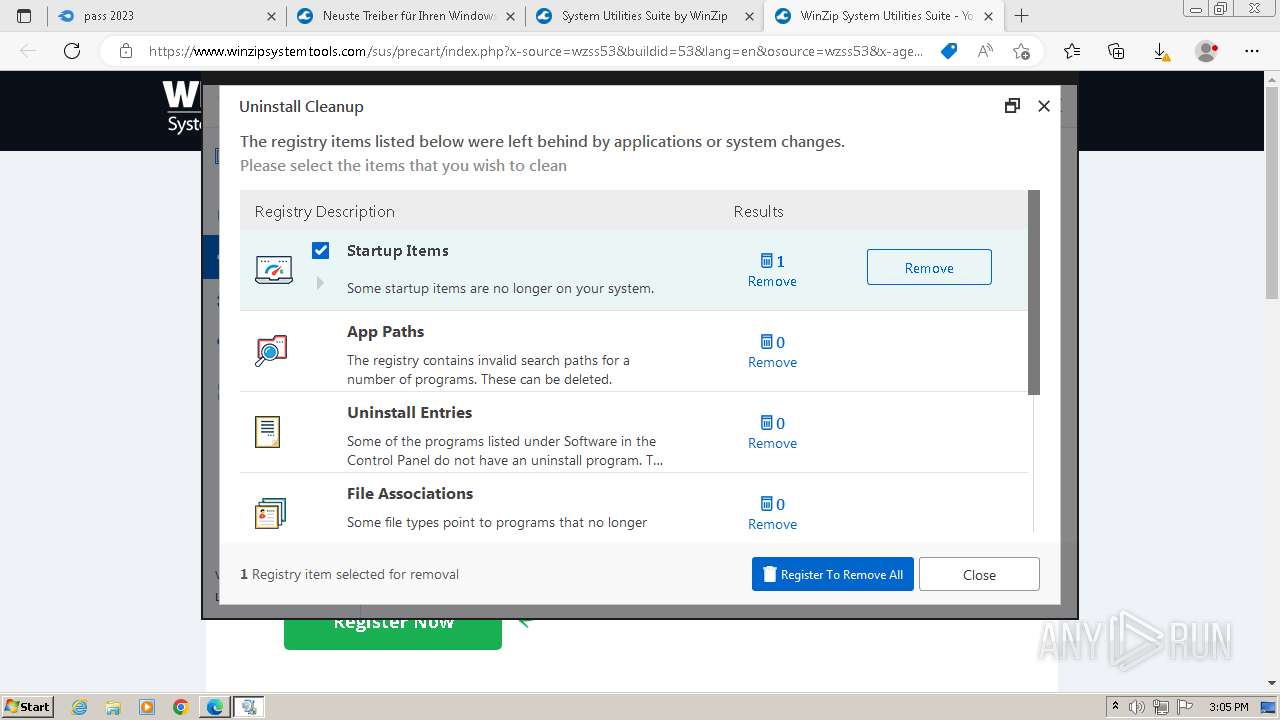Viewport: 1280px width, 720px height.
Task: Uncheck the Startup Items checkbox
Action: 320,250
